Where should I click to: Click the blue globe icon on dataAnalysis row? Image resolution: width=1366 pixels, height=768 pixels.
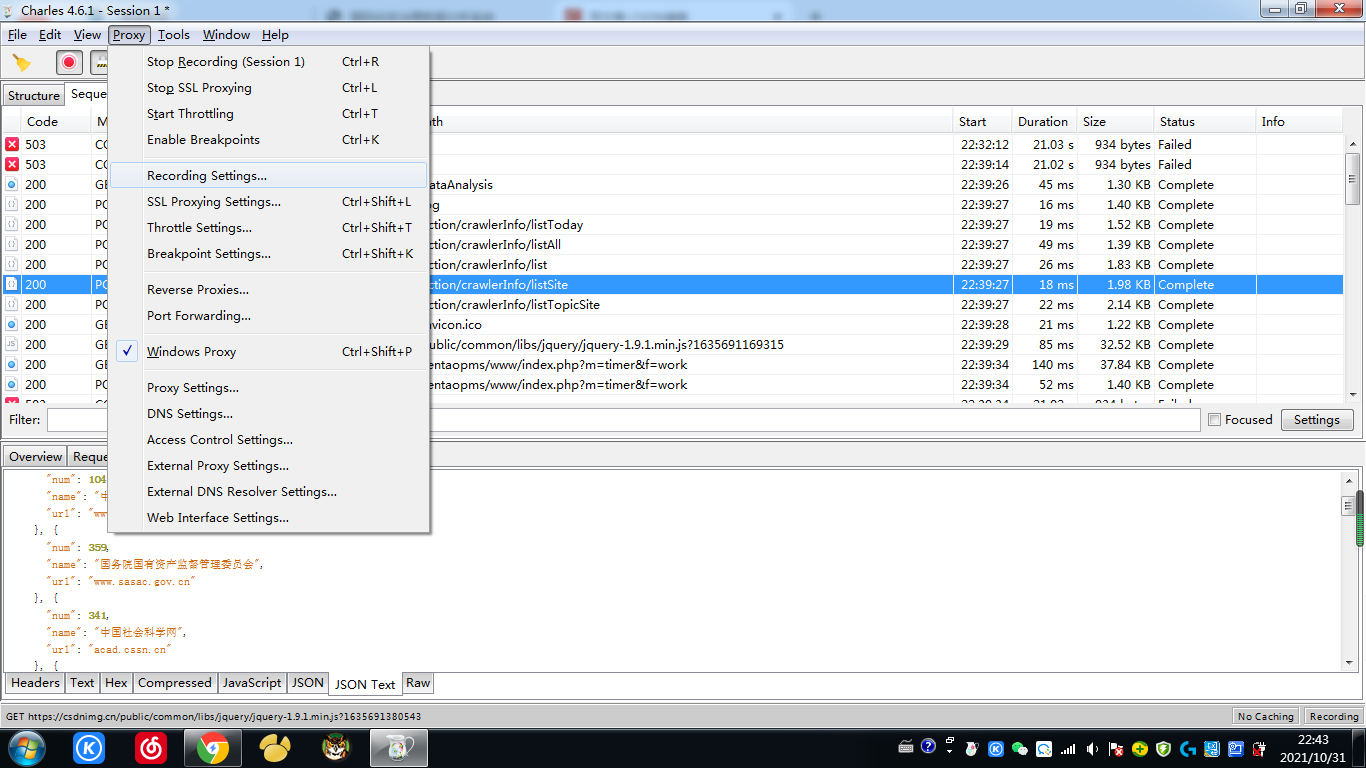[12, 185]
